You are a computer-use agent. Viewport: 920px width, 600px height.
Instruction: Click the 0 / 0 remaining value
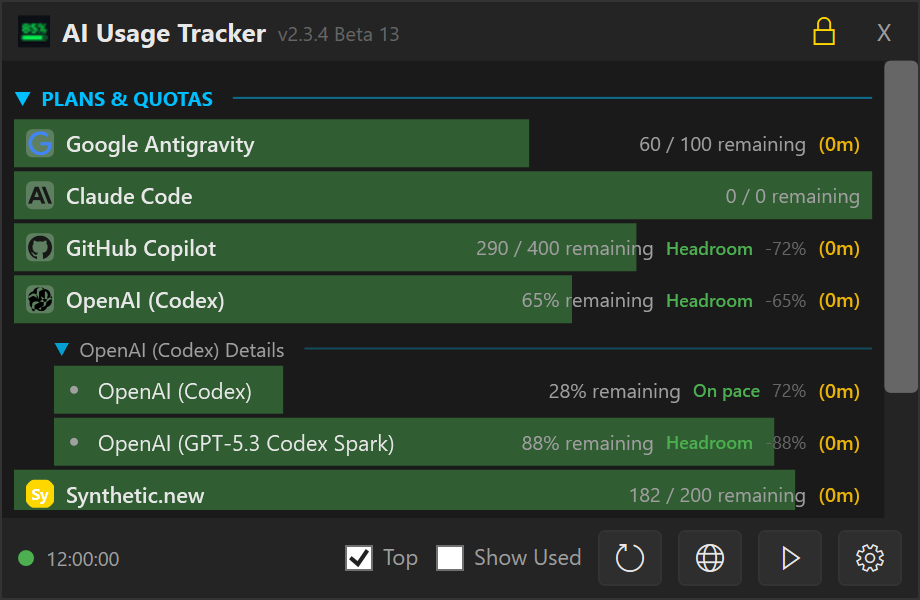793,196
